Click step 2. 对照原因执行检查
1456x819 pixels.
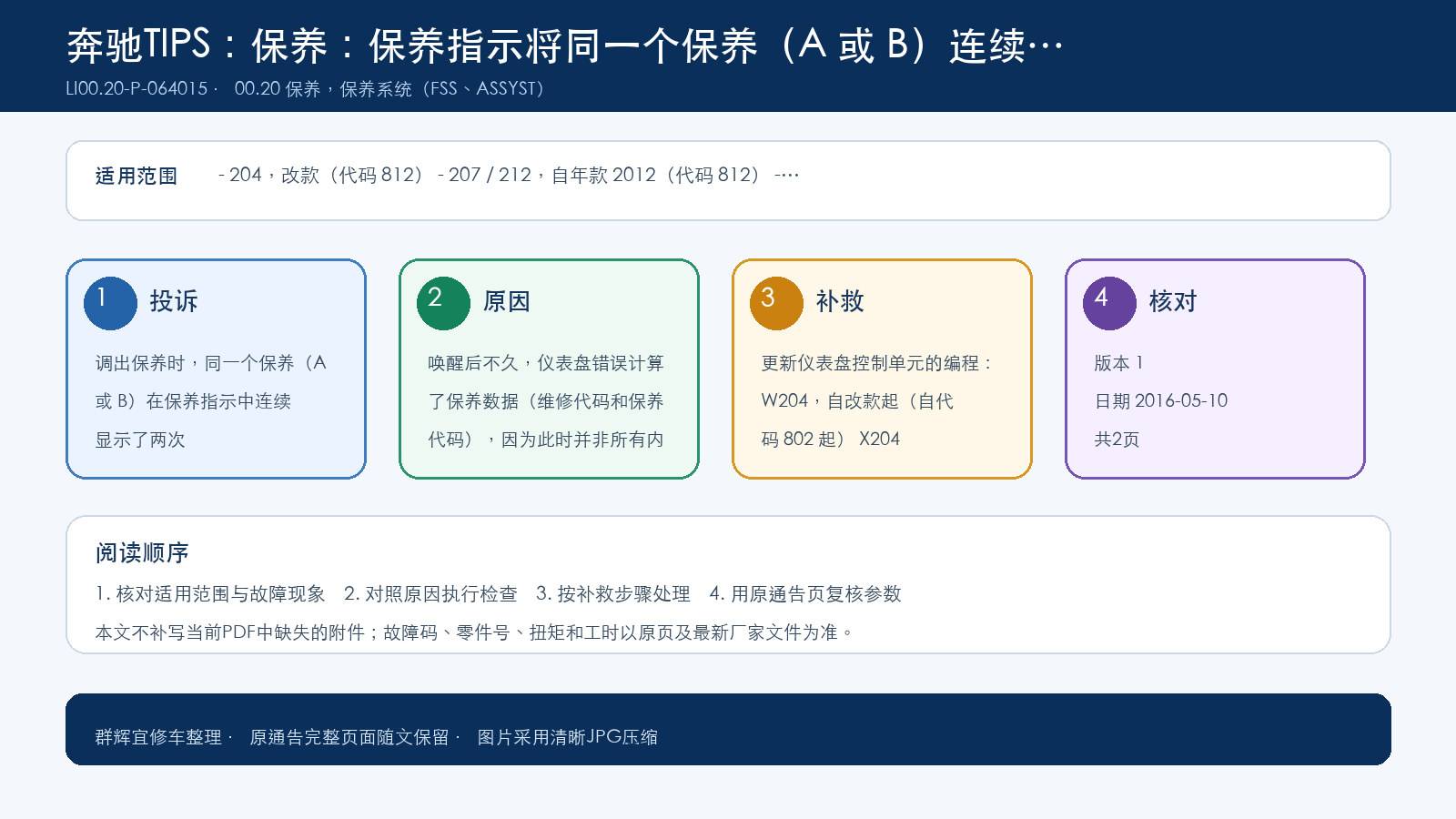pos(430,594)
